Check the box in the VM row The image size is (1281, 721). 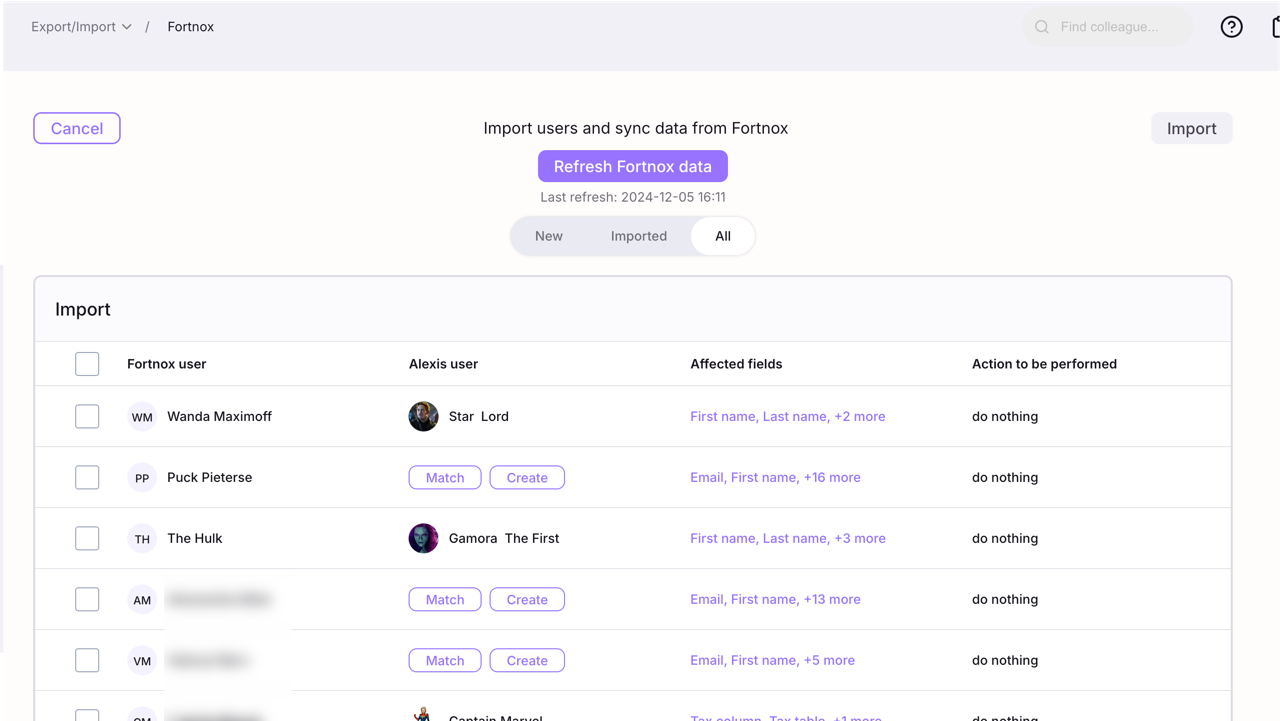tap(87, 660)
